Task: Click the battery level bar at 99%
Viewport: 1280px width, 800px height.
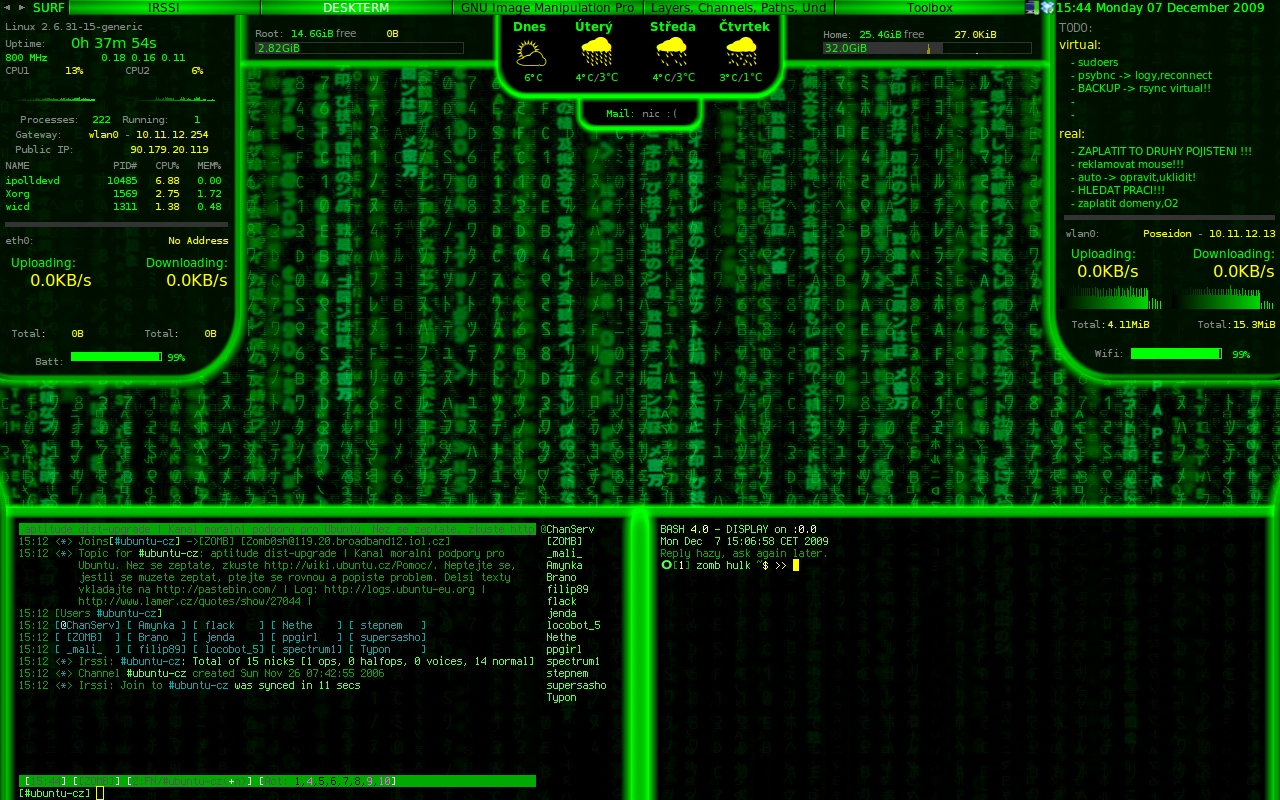Action: pyautogui.click(x=116, y=356)
